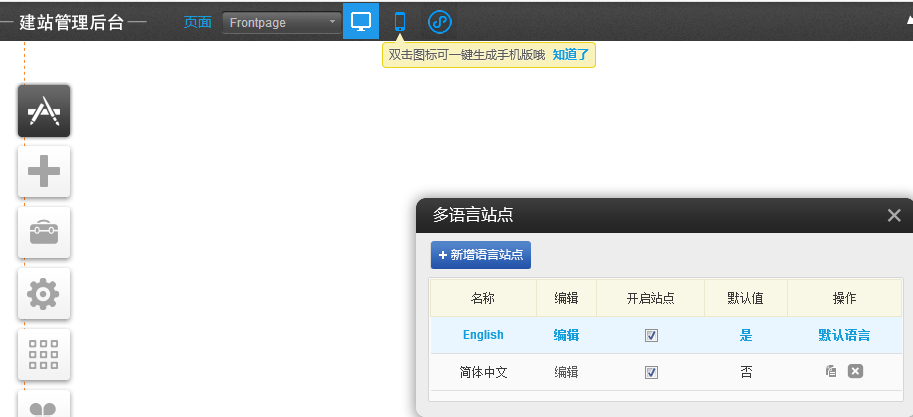Uncheck the English site enabled checkbox
This screenshot has width=913, height=417.
(651, 336)
